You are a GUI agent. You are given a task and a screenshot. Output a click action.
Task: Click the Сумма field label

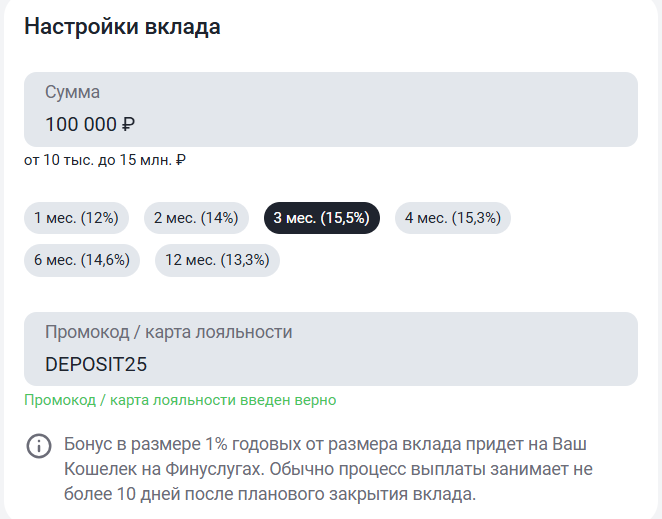click(x=72, y=92)
